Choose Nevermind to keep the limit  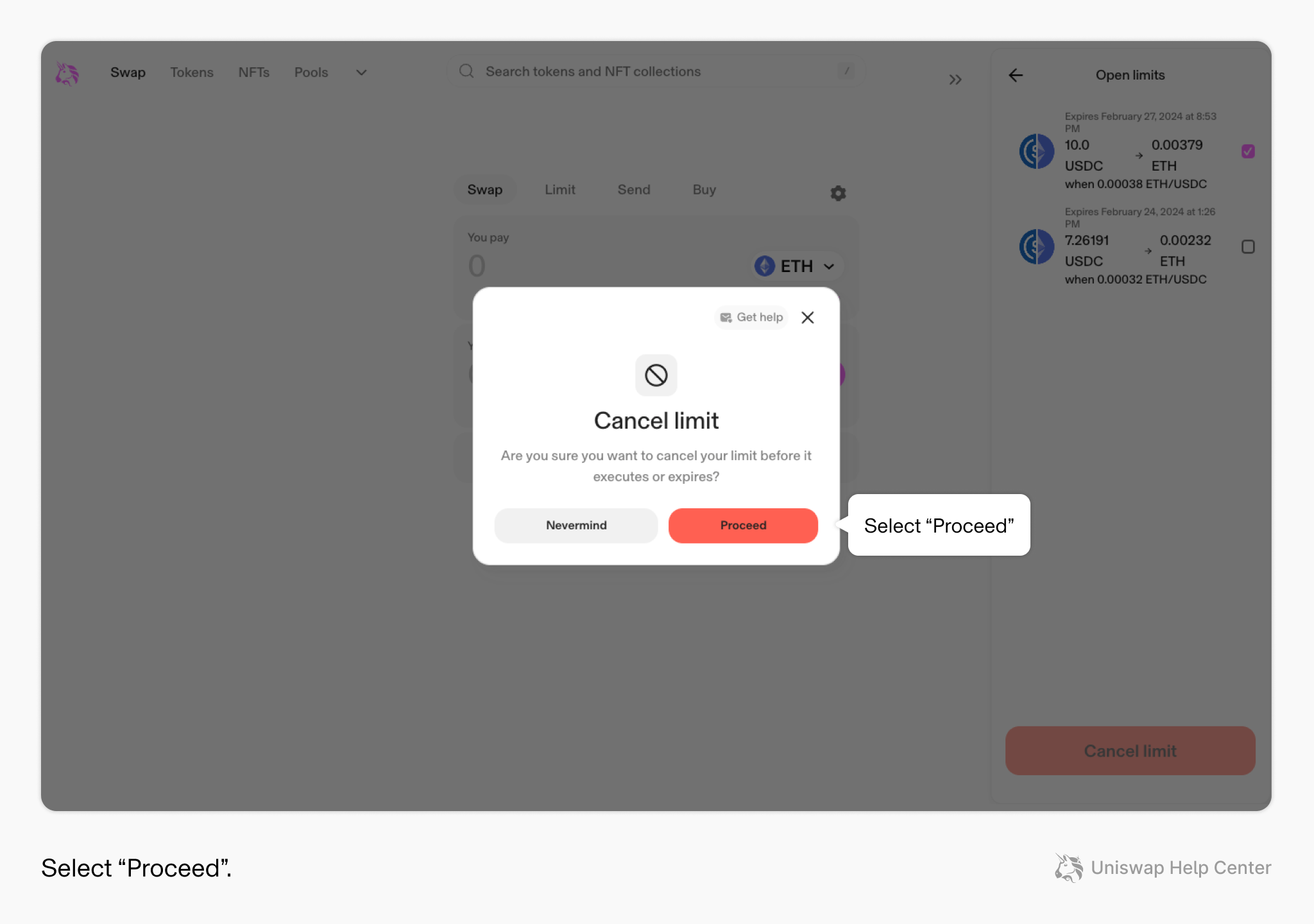(576, 526)
